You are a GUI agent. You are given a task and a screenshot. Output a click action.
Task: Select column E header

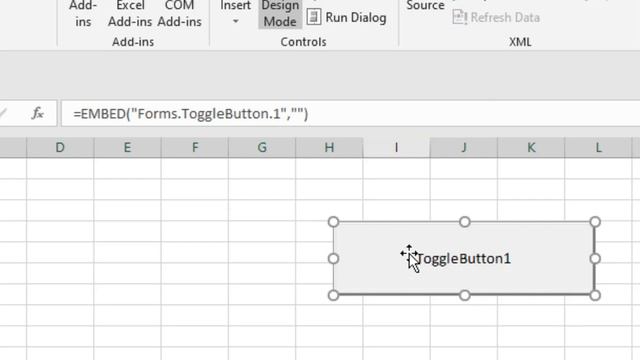[127, 147]
